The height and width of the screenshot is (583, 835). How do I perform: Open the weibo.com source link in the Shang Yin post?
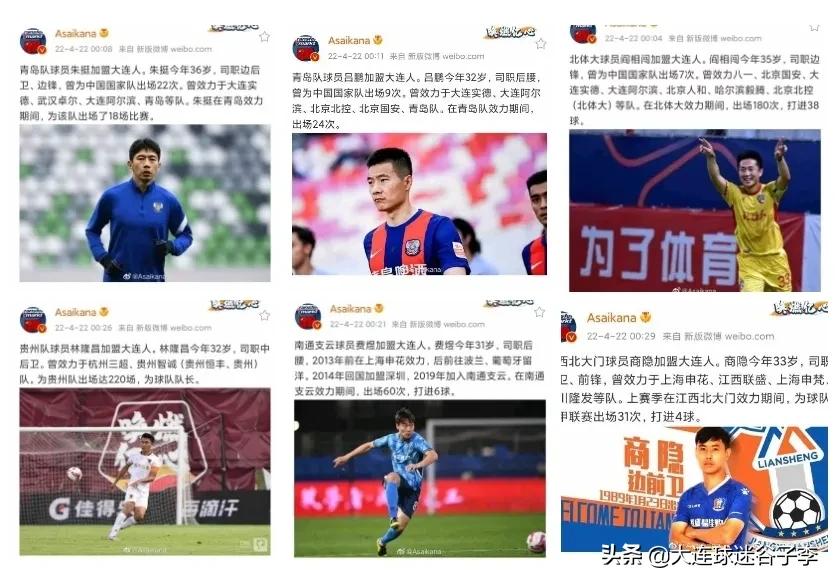749,336
